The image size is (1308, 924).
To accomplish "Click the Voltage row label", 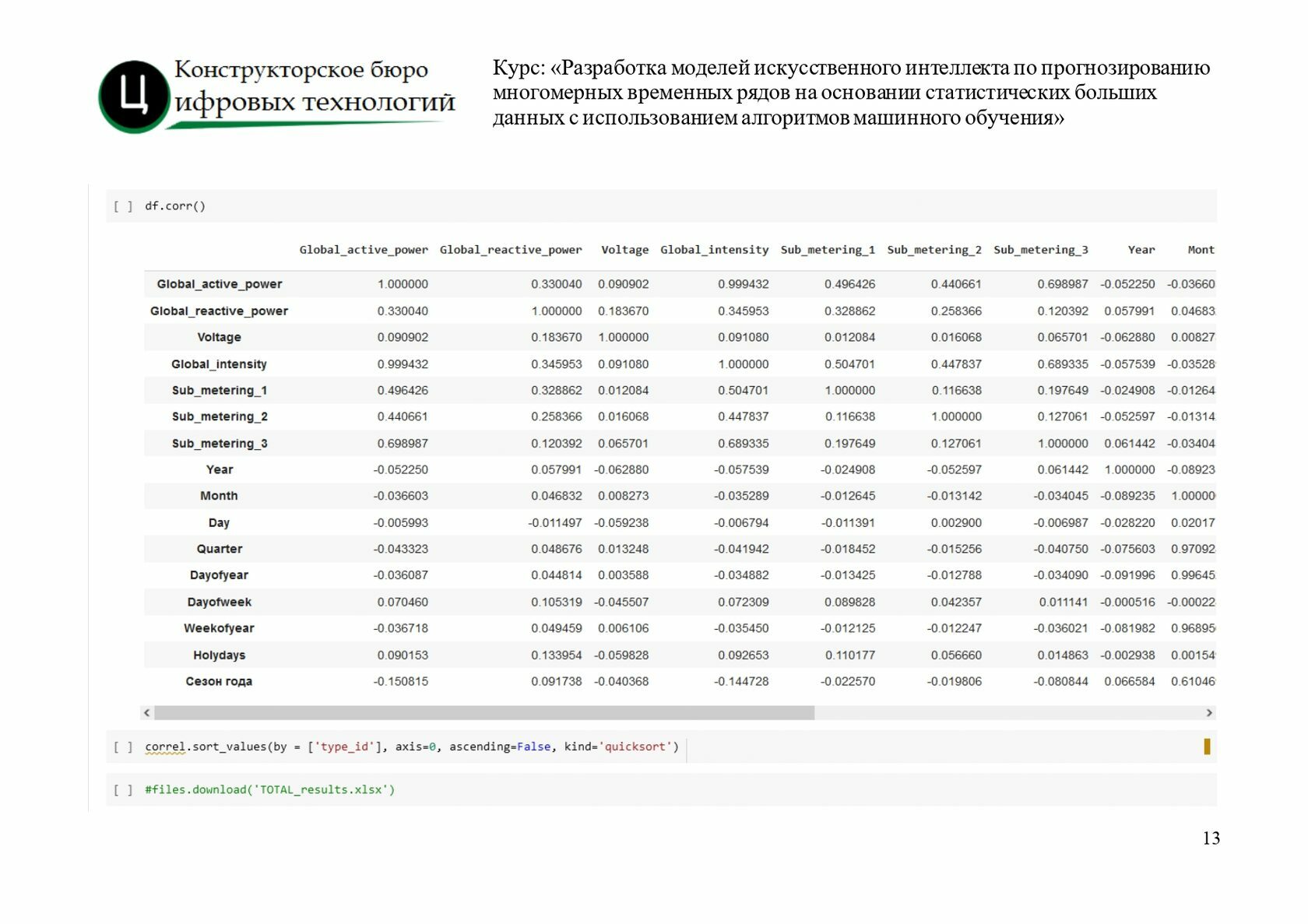I will coord(220,338).
